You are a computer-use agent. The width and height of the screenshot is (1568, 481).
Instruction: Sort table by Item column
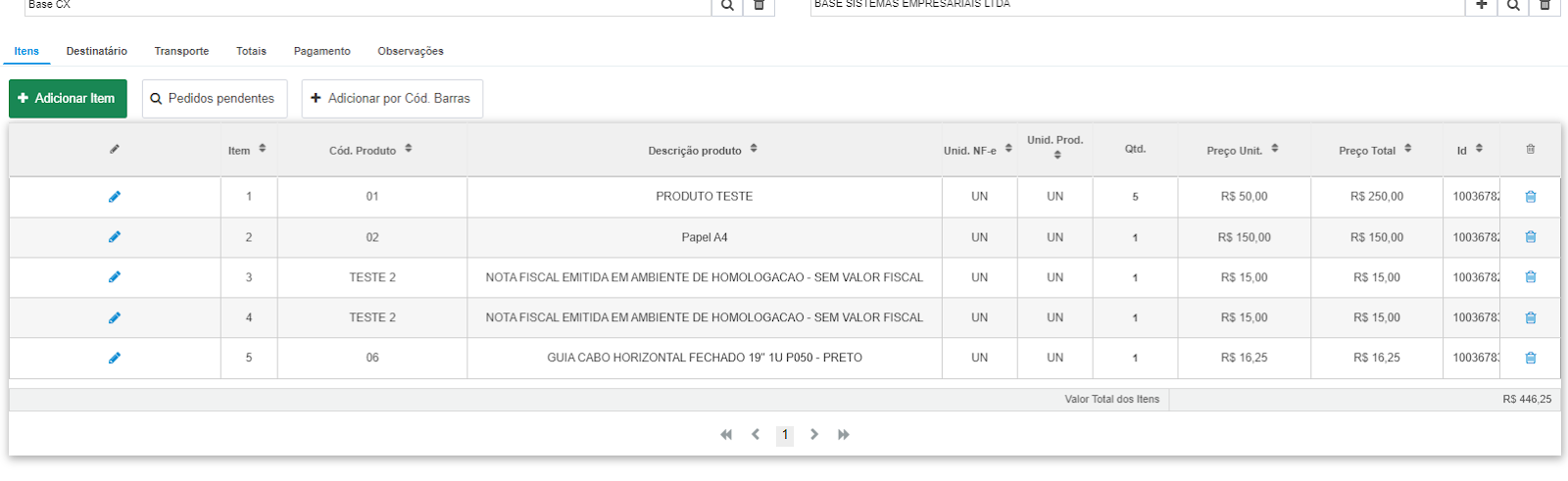[x=262, y=149]
